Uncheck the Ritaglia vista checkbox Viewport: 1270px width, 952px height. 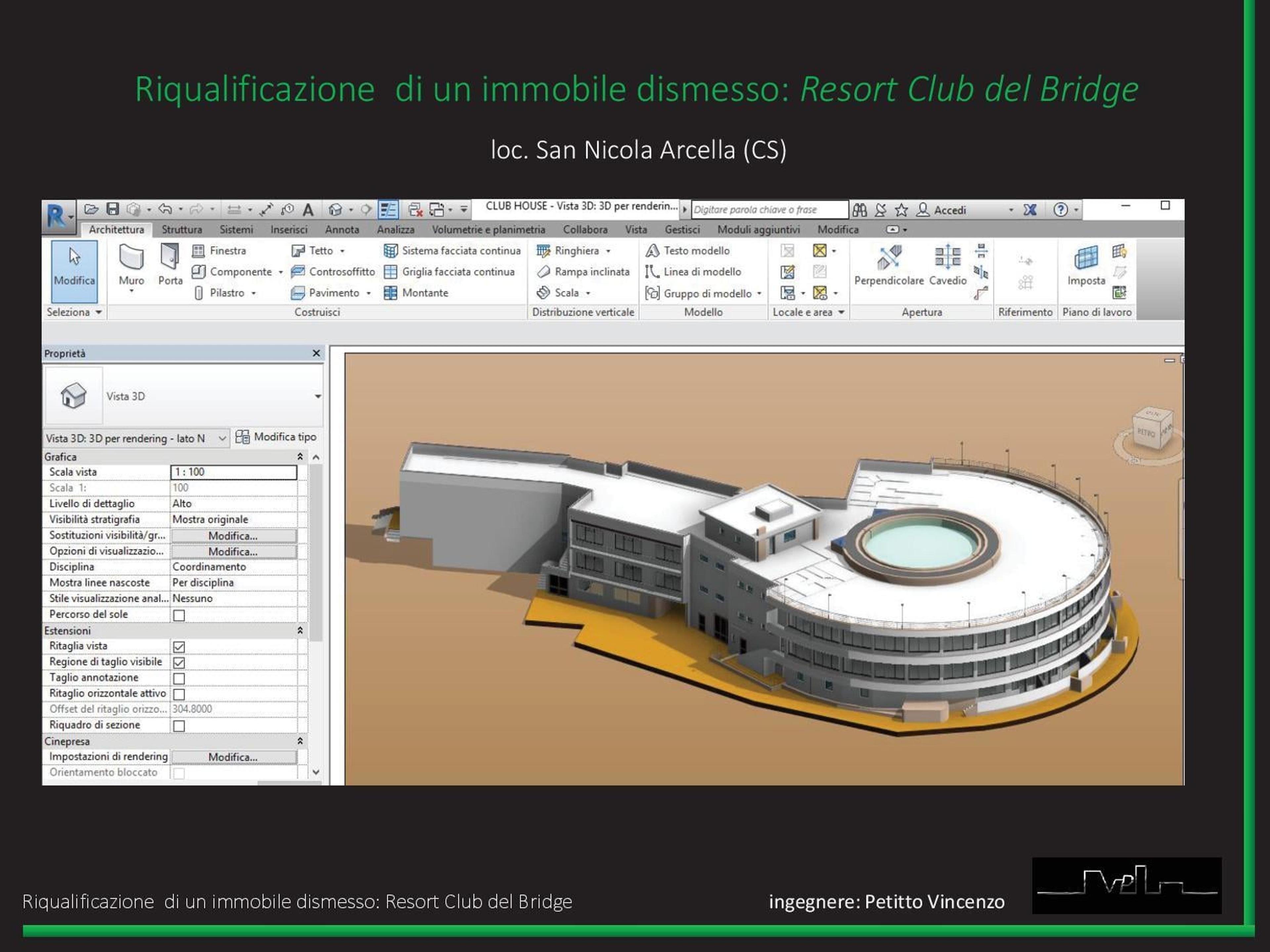[179, 647]
